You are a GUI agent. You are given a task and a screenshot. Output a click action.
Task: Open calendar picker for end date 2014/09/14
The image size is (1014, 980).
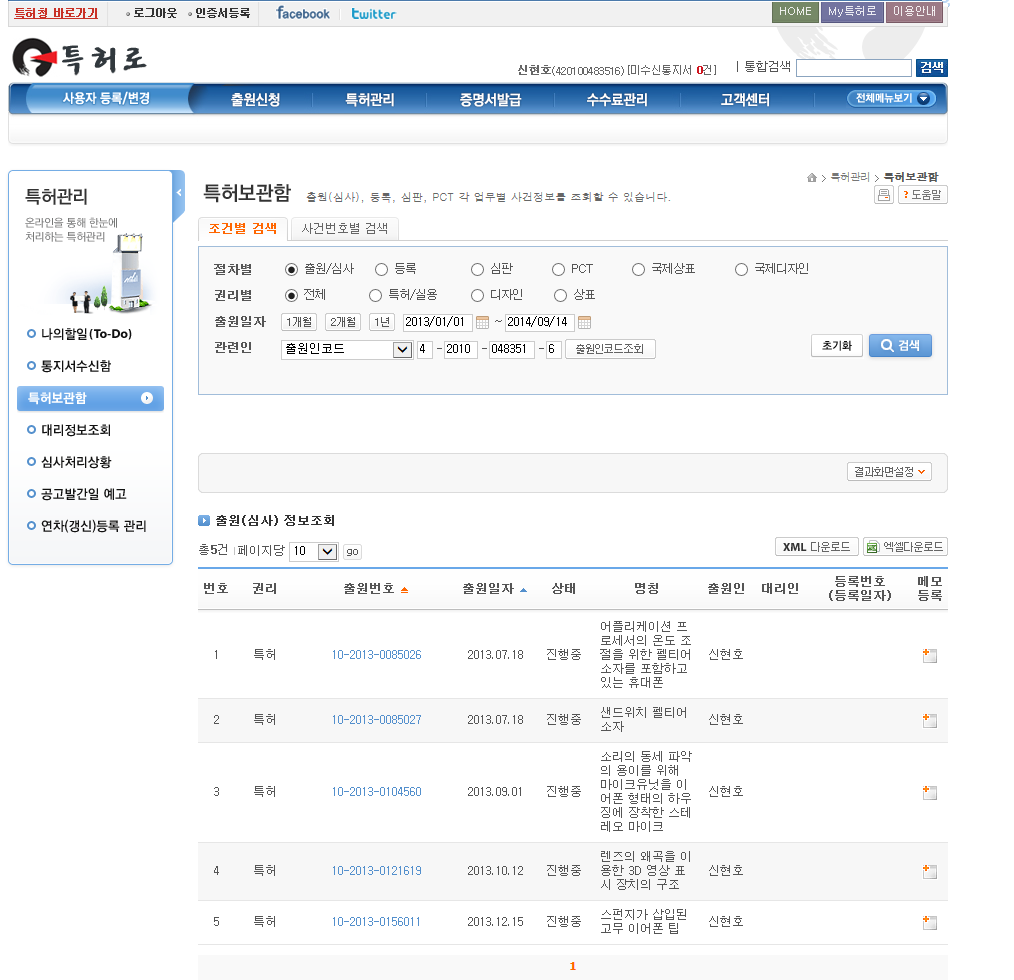pos(585,322)
